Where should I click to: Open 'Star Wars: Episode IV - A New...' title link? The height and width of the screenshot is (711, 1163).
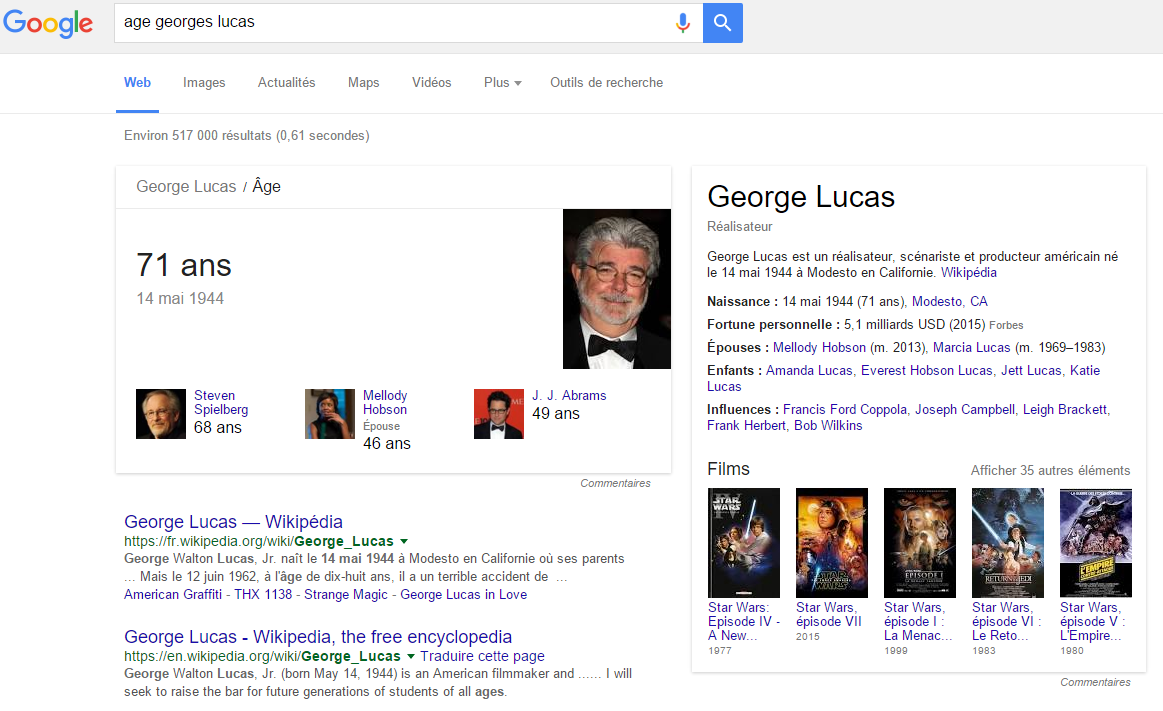point(744,621)
